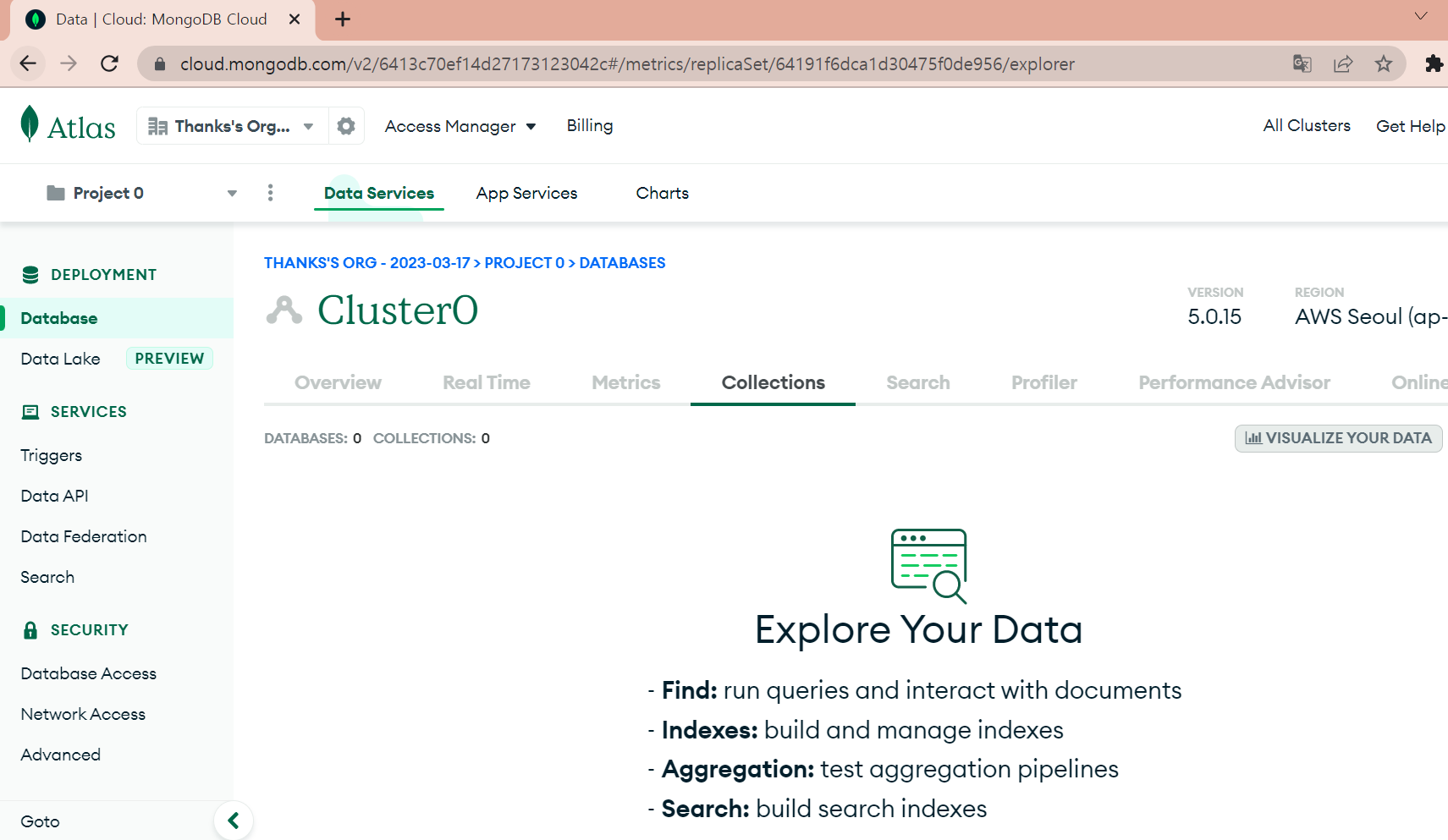Click the Cluster0 replica set icon
This screenshot has width=1448, height=840.
coord(284,310)
